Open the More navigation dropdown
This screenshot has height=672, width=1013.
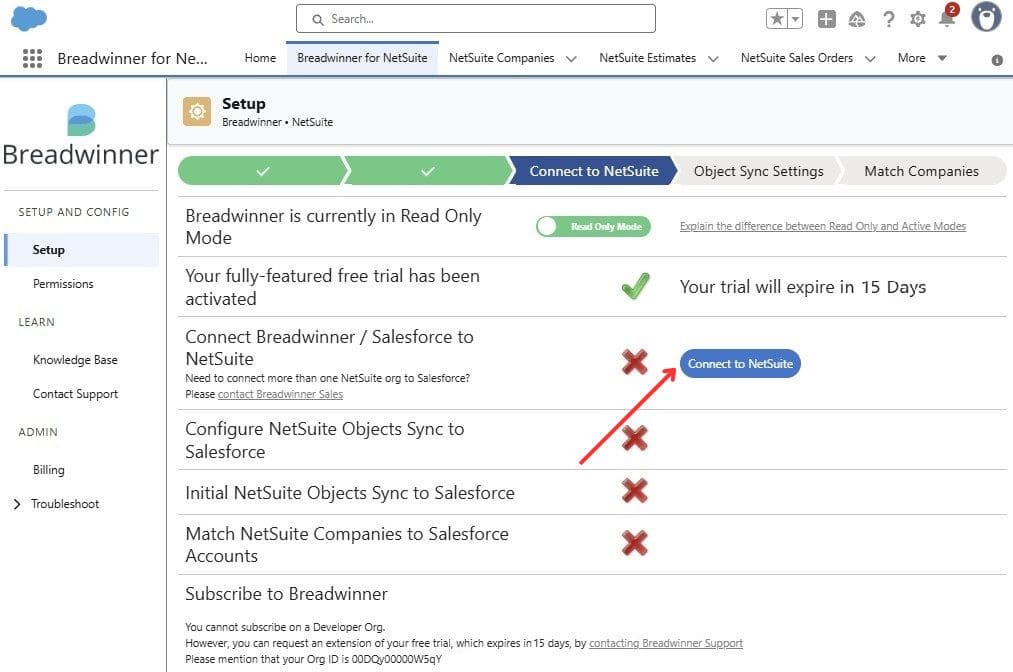click(922, 58)
